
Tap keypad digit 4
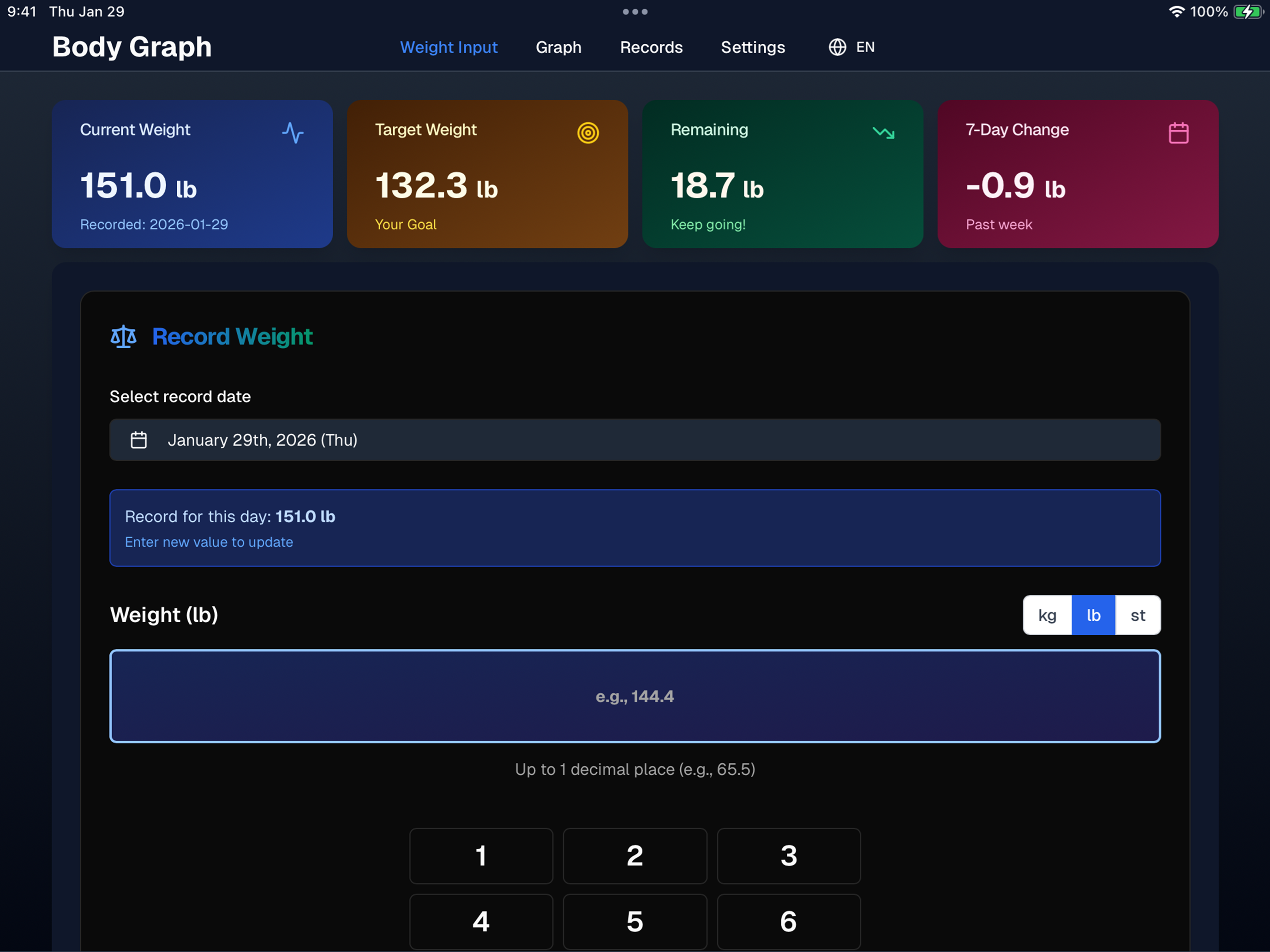click(x=481, y=922)
